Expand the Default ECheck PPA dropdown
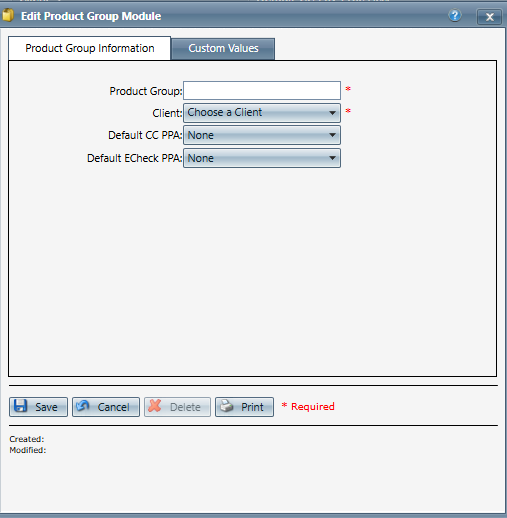Screen dimensions: 507x518 pyautogui.click(x=262, y=158)
